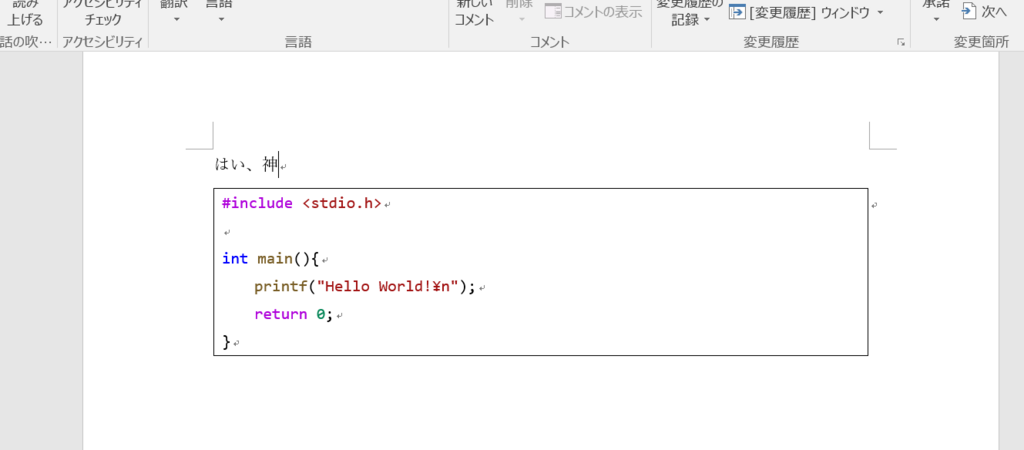The image size is (1024, 450).
Task: Click the printf keyword in the code
Action: click(277, 287)
